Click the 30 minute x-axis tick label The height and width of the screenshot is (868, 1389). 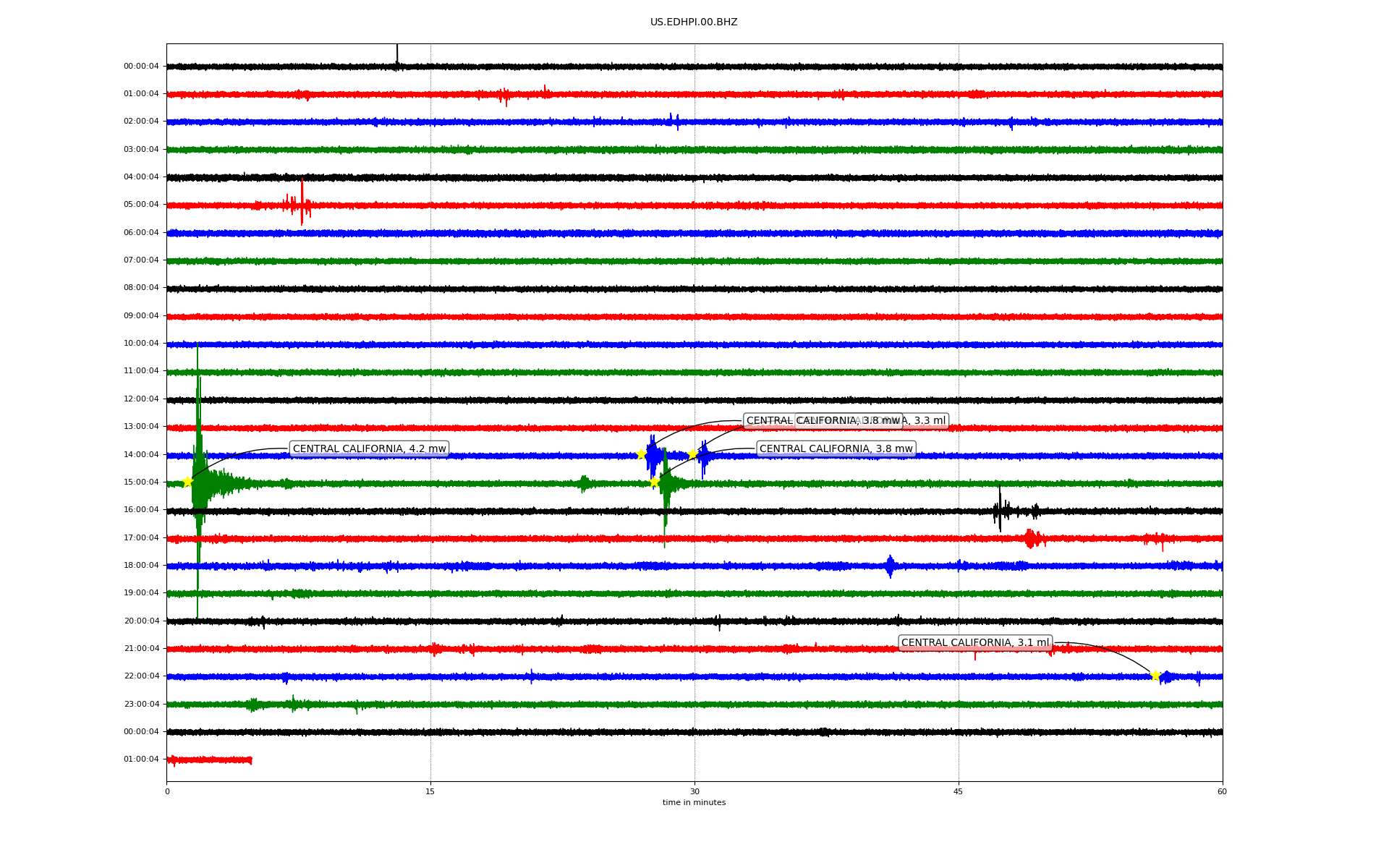click(x=694, y=791)
